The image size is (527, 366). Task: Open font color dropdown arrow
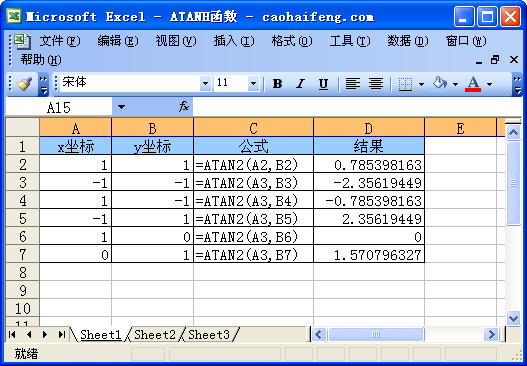[x=489, y=84]
